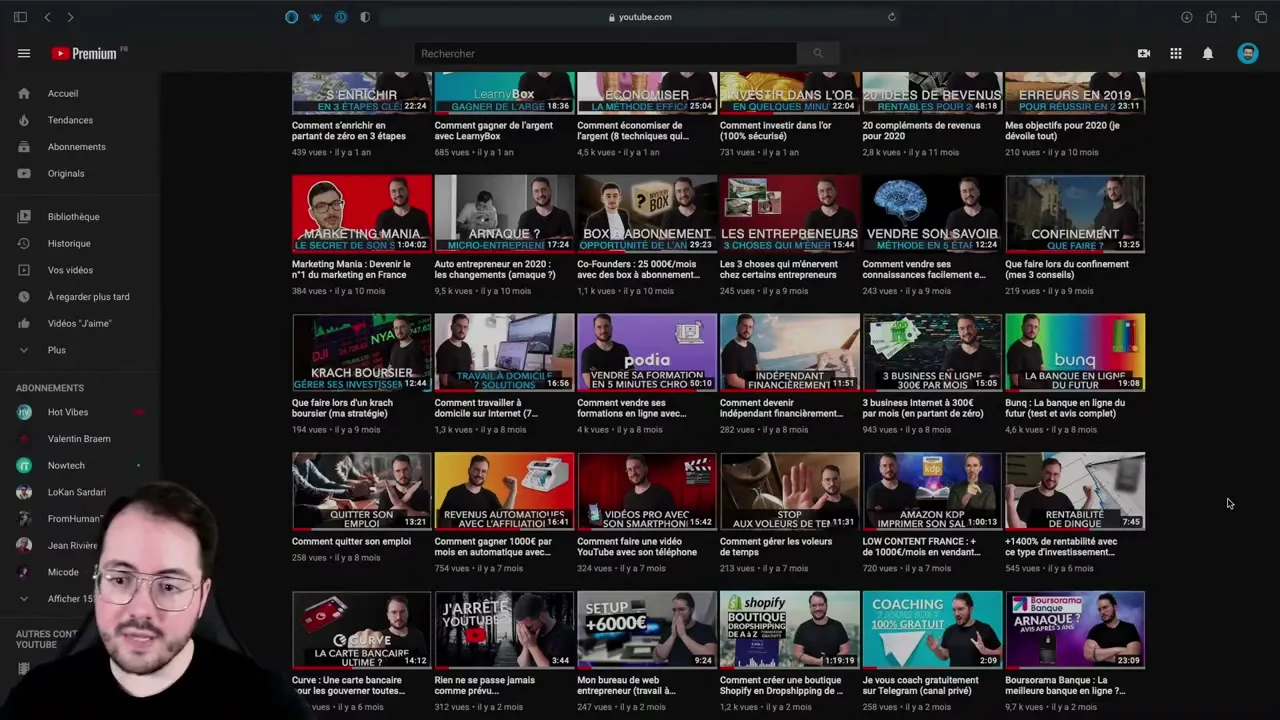Screen dimensions: 1280x720
Task: Open your account avatar menu
Action: 1248,53
